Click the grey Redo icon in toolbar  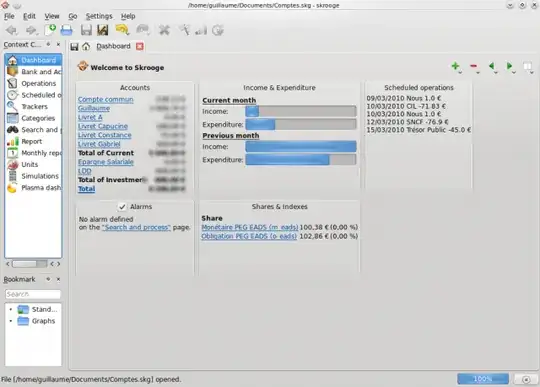coord(142,30)
